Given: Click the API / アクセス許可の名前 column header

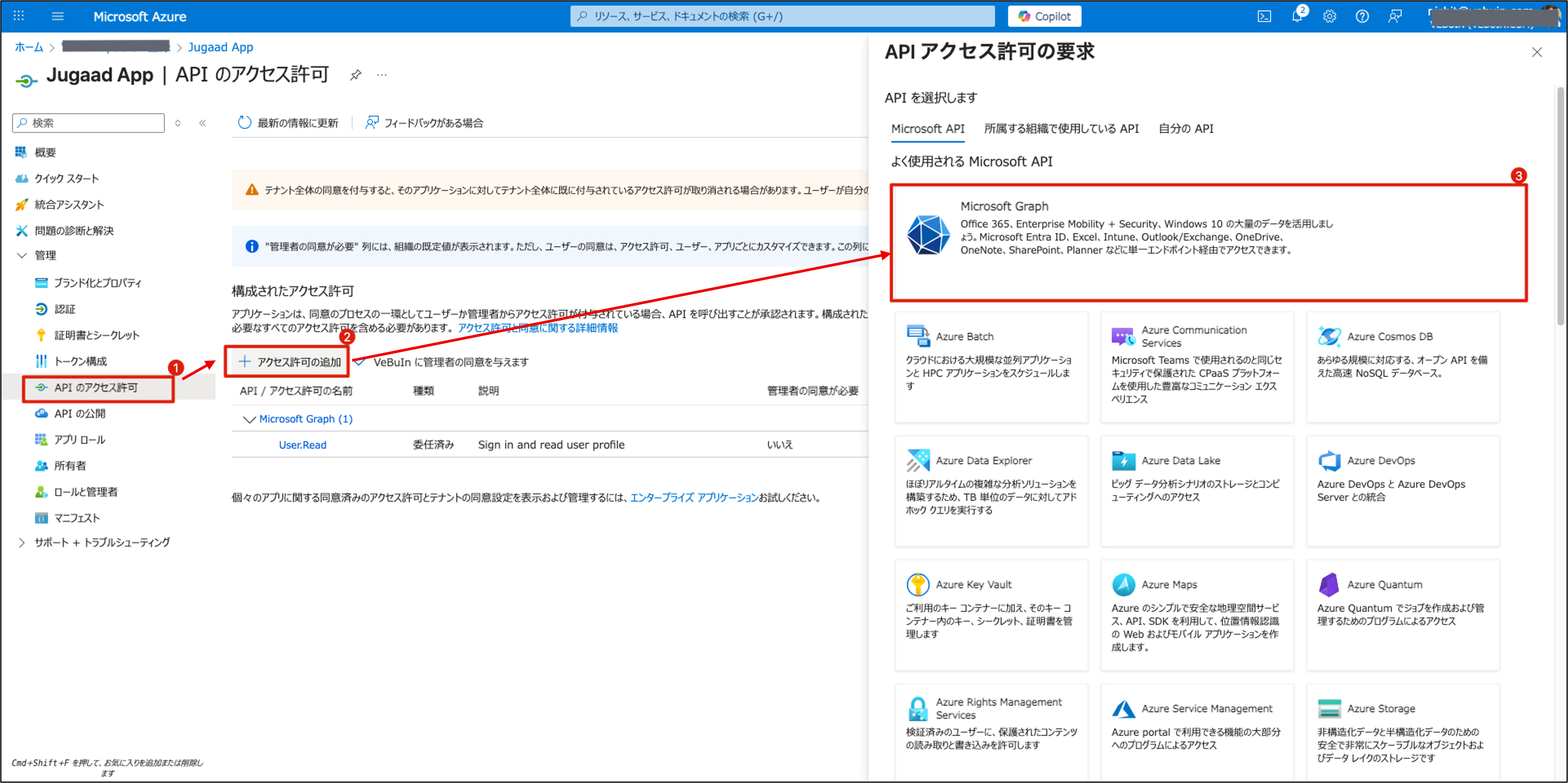Looking at the screenshot, I should pyautogui.click(x=296, y=391).
